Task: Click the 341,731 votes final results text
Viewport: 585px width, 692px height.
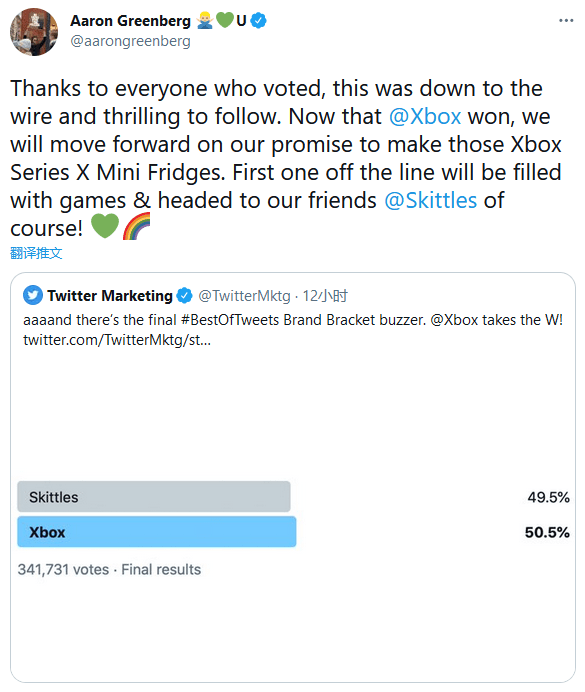Action: click(109, 569)
